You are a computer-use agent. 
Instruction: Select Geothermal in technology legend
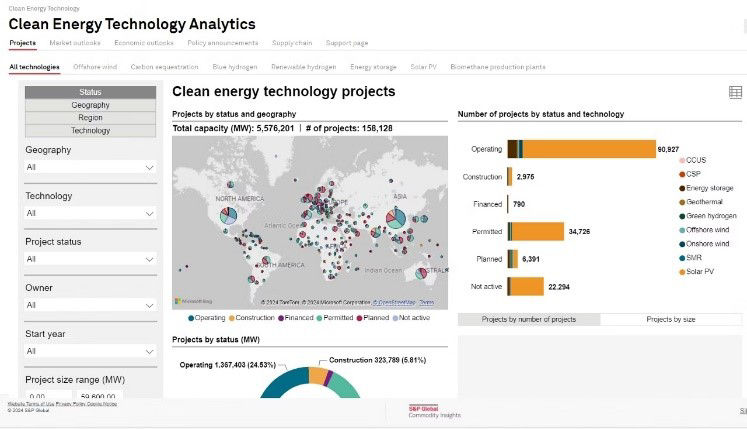[700, 202]
